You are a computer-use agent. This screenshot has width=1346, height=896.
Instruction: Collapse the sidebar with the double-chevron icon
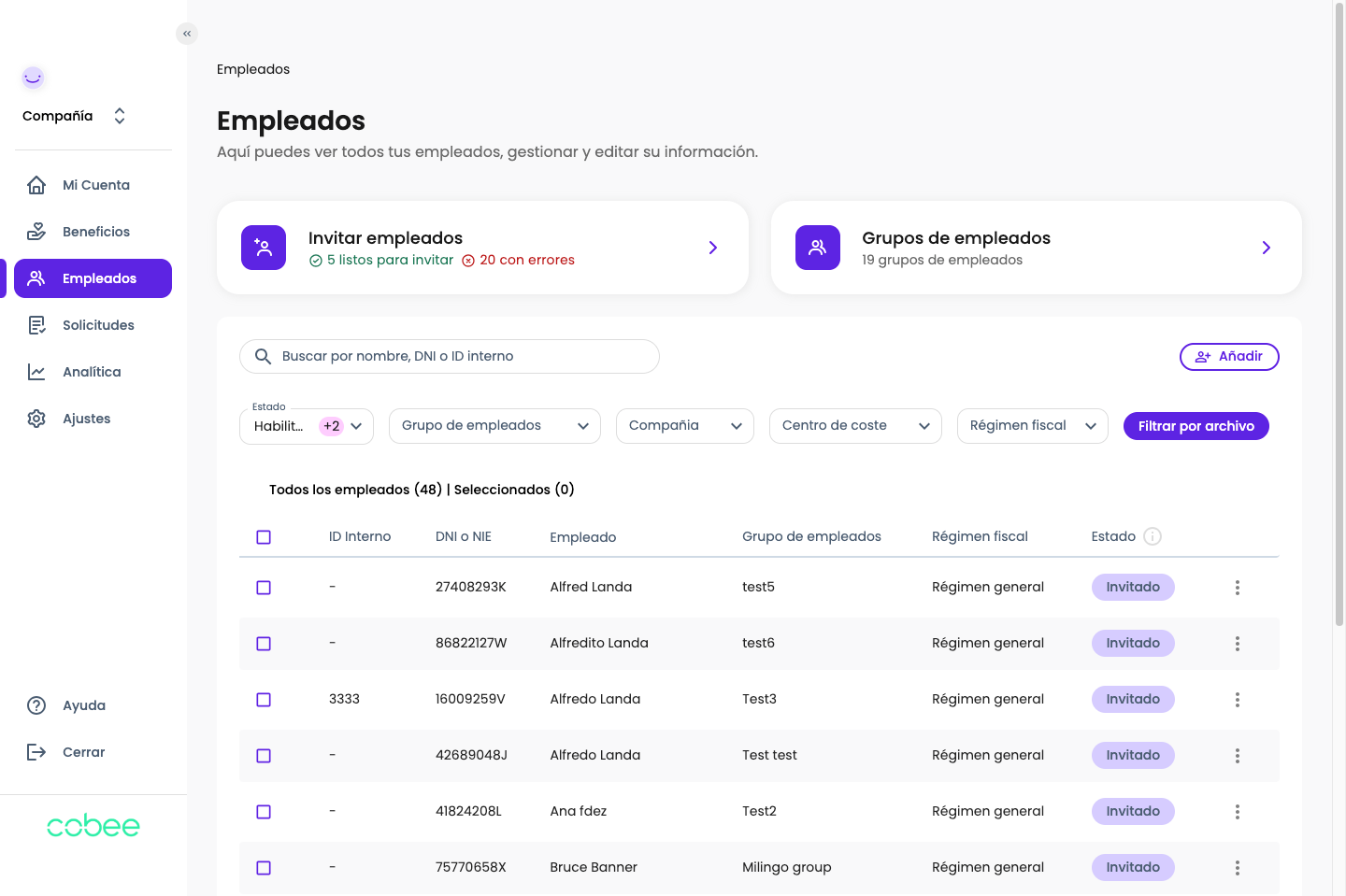coord(187,34)
